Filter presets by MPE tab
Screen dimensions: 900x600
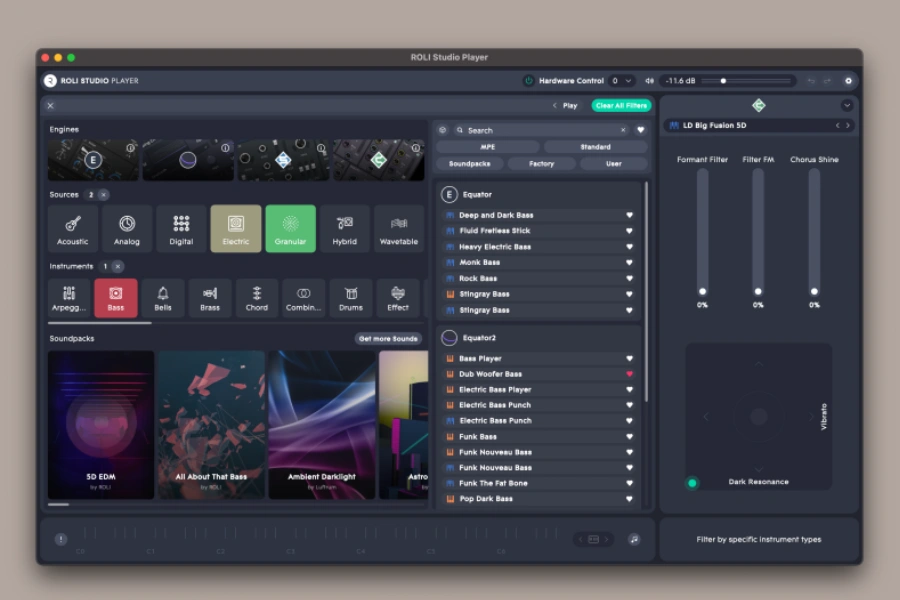[x=488, y=147]
